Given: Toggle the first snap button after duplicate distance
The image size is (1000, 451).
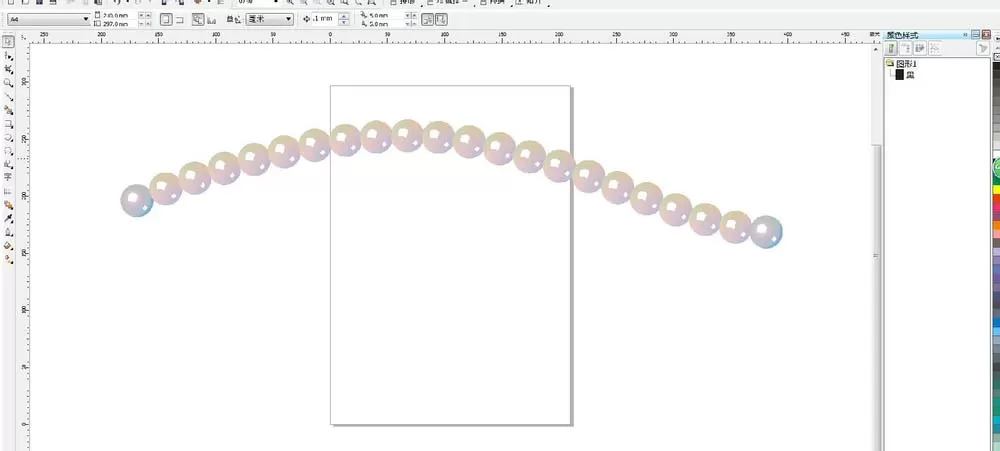Looking at the screenshot, I should coord(427,20).
